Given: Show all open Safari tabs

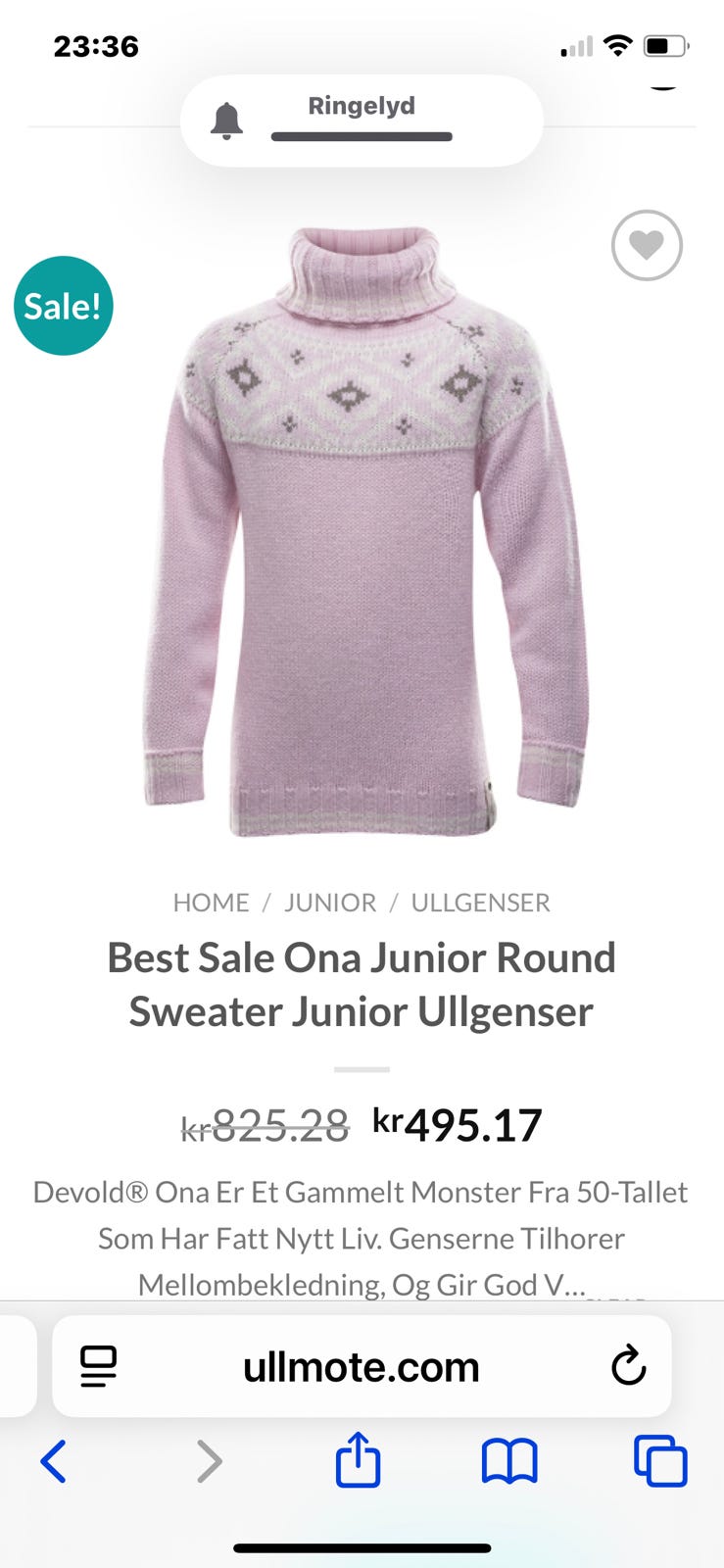Looking at the screenshot, I should (x=661, y=1461).
